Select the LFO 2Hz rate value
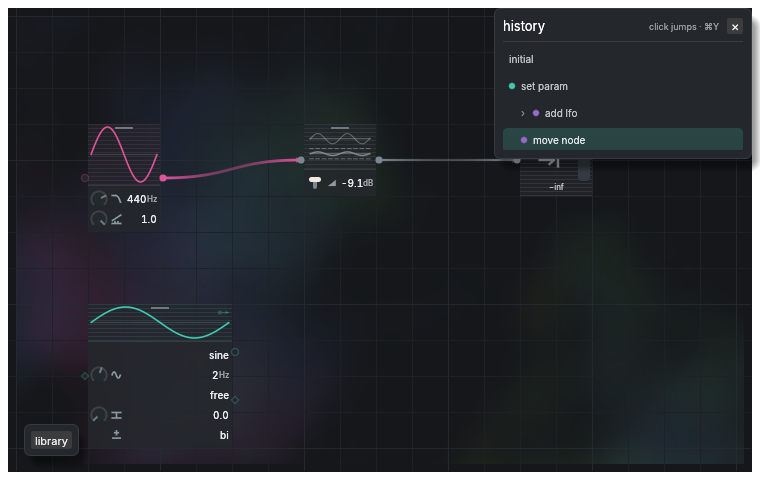 click(x=221, y=375)
